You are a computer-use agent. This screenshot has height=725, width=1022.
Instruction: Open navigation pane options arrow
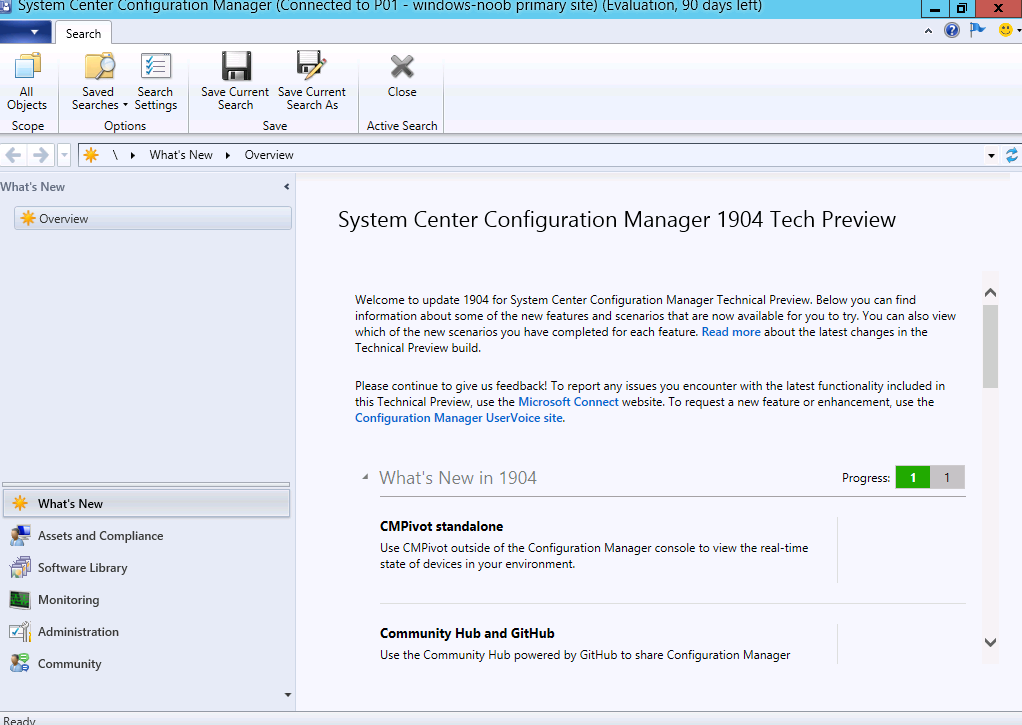pyautogui.click(x=288, y=695)
